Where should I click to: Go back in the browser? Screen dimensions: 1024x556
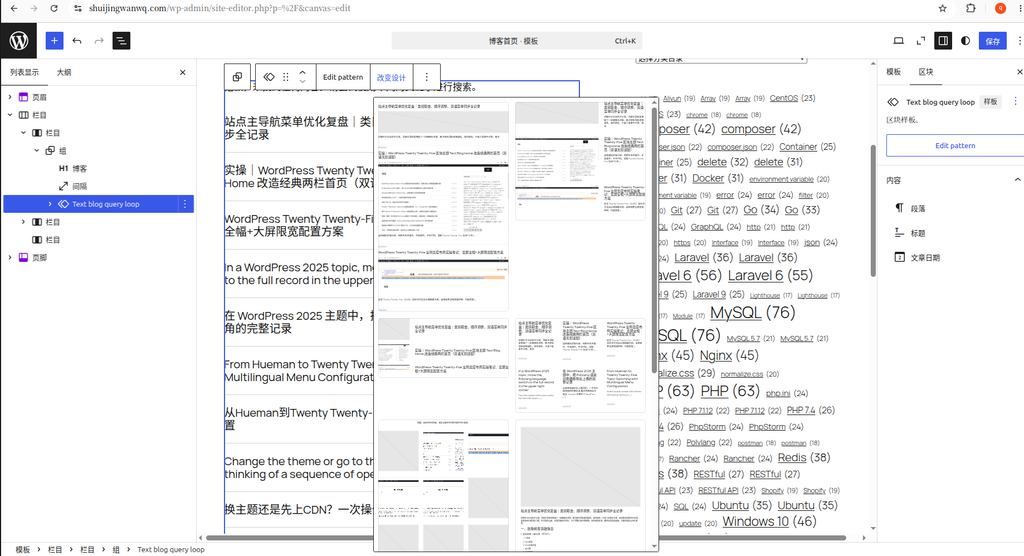(14, 8)
